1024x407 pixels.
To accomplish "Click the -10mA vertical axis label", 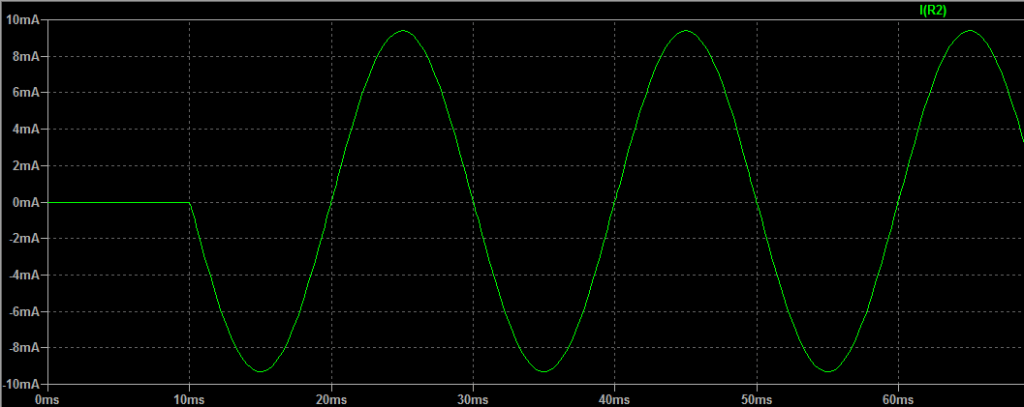I will (21, 385).
